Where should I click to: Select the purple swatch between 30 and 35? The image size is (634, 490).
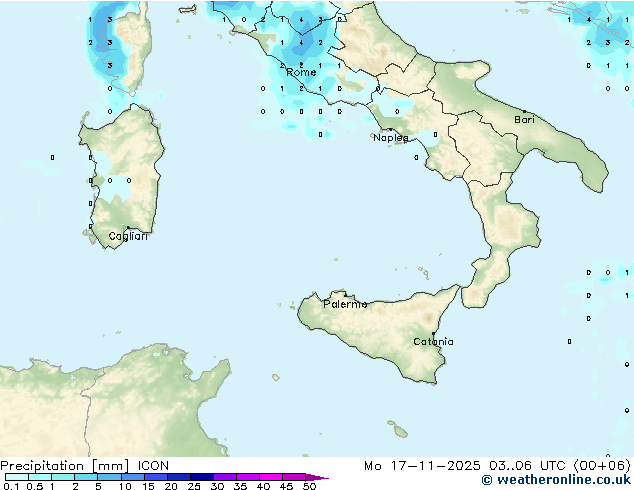coord(224,477)
